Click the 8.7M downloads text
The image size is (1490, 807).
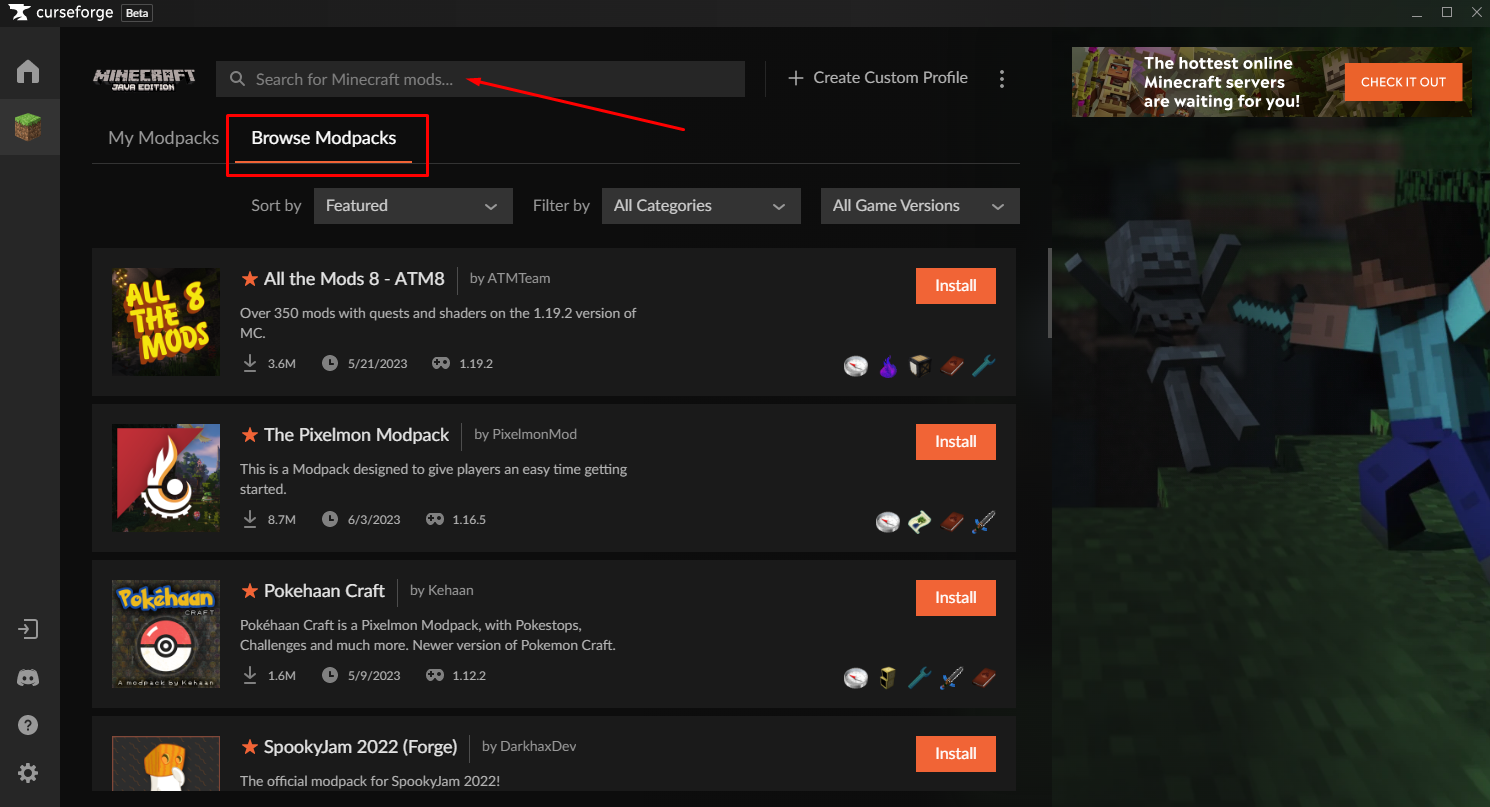[x=282, y=520]
